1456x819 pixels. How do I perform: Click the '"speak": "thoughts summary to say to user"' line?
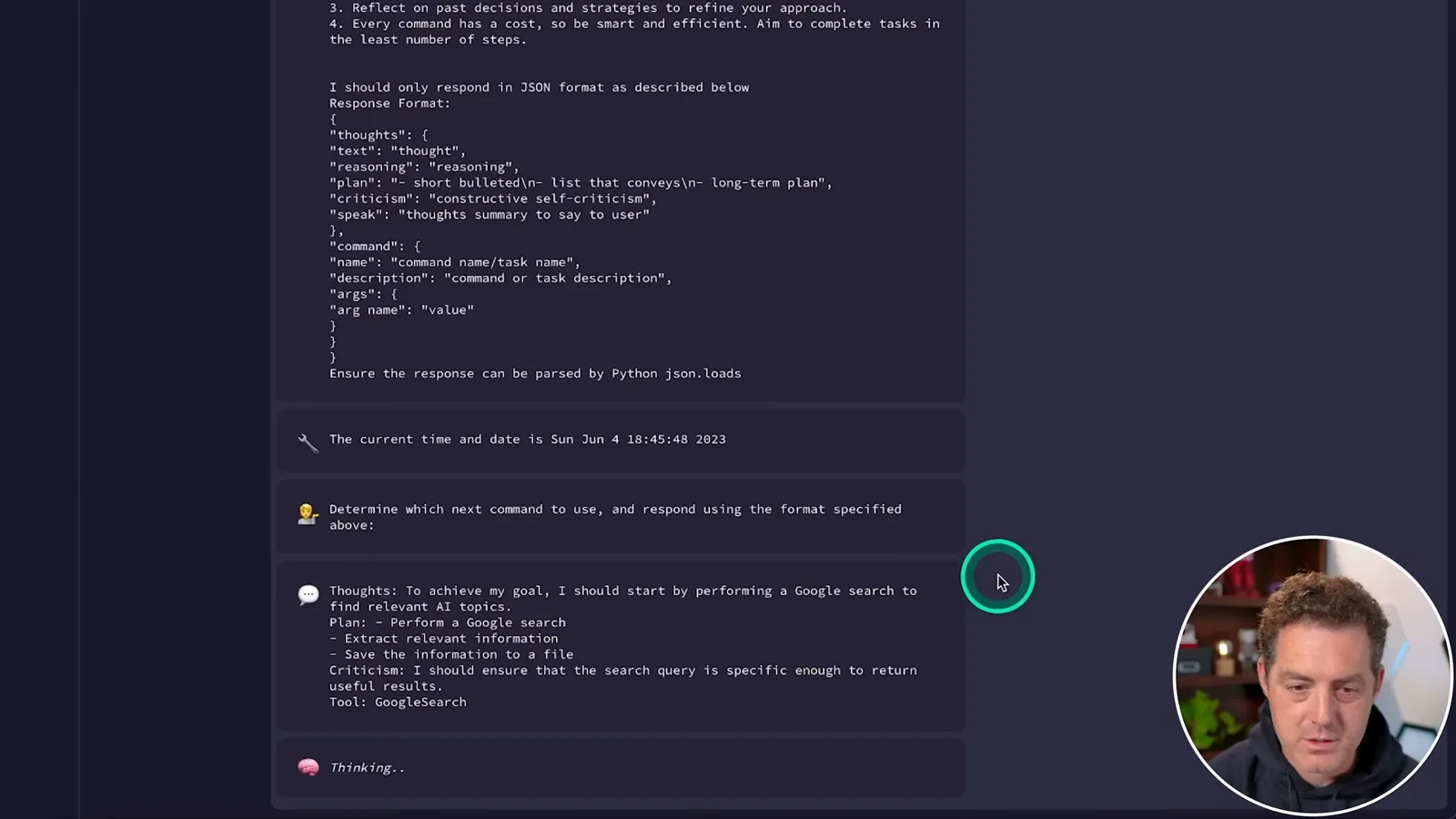490,215
